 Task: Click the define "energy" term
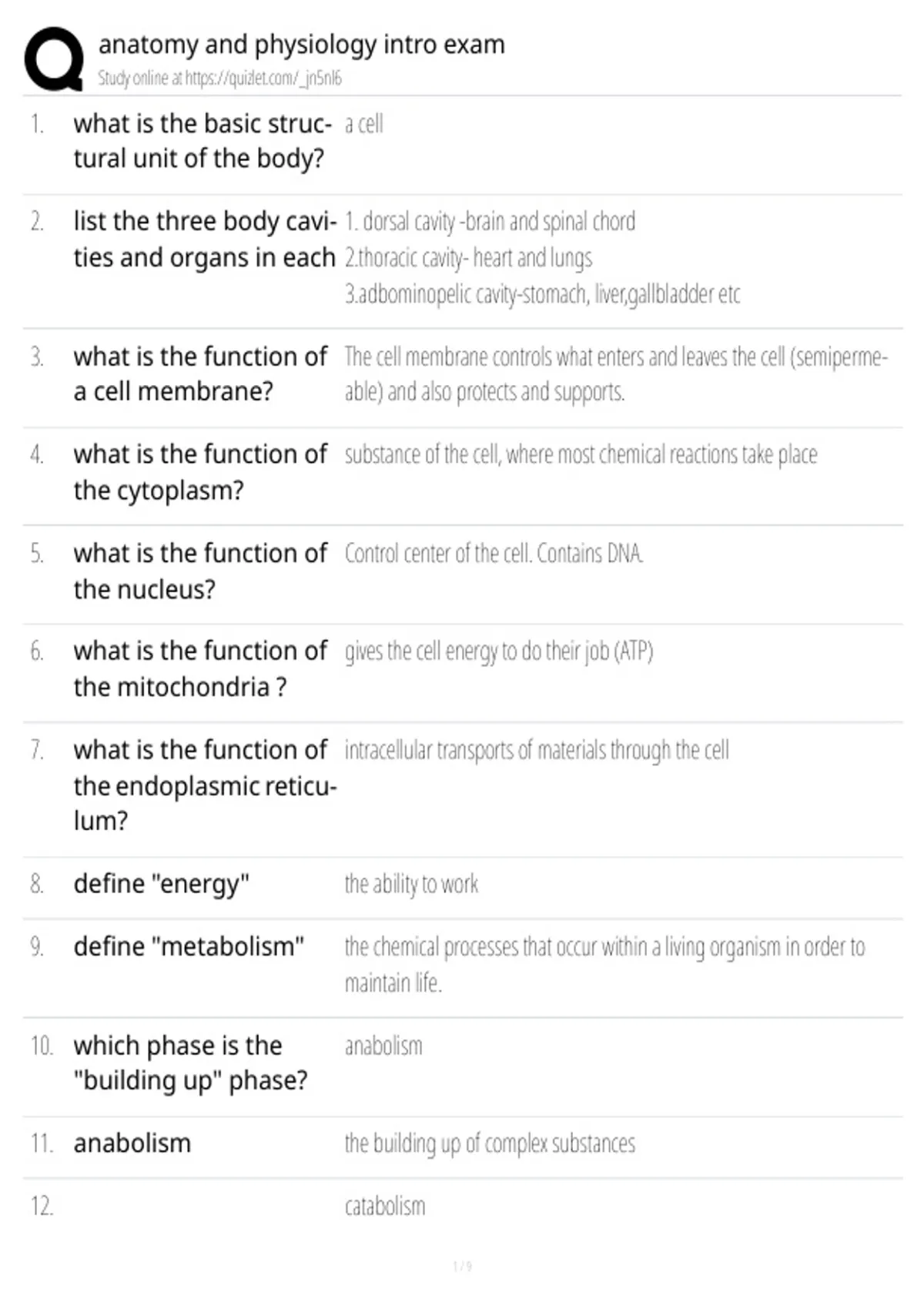(x=162, y=884)
